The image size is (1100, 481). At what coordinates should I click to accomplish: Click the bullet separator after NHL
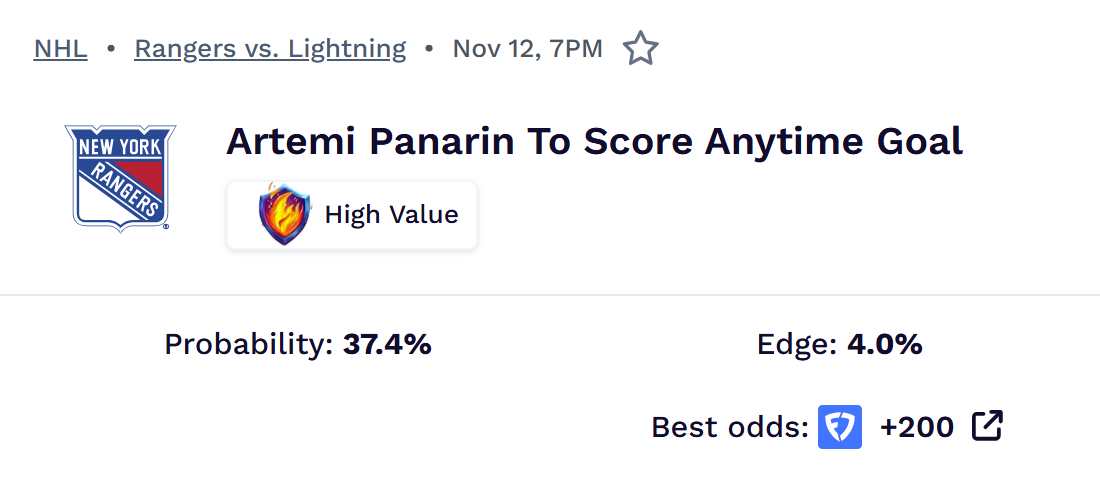(111, 48)
